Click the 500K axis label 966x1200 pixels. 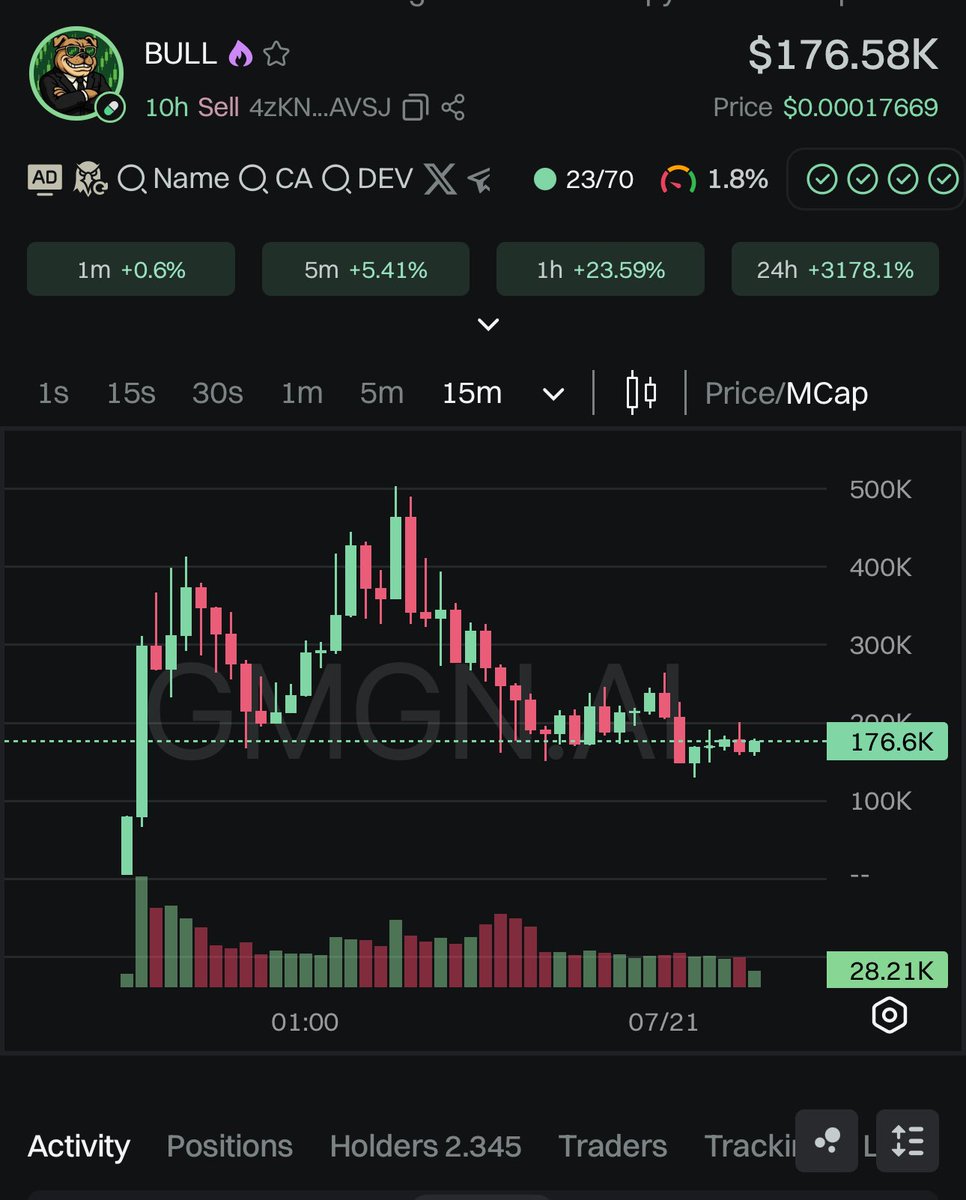881,490
